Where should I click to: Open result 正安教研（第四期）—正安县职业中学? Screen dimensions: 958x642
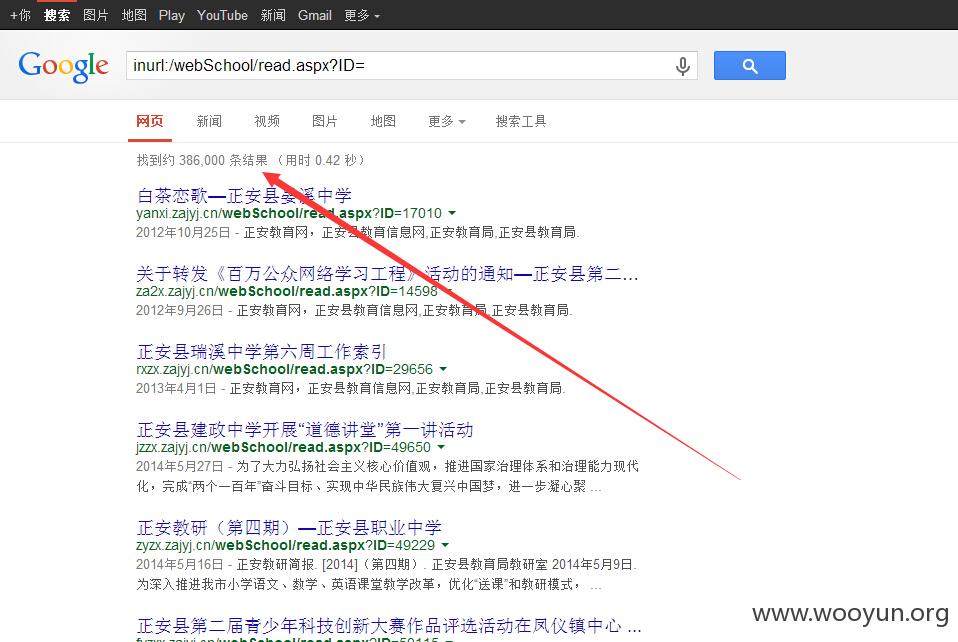click(x=289, y=527)
